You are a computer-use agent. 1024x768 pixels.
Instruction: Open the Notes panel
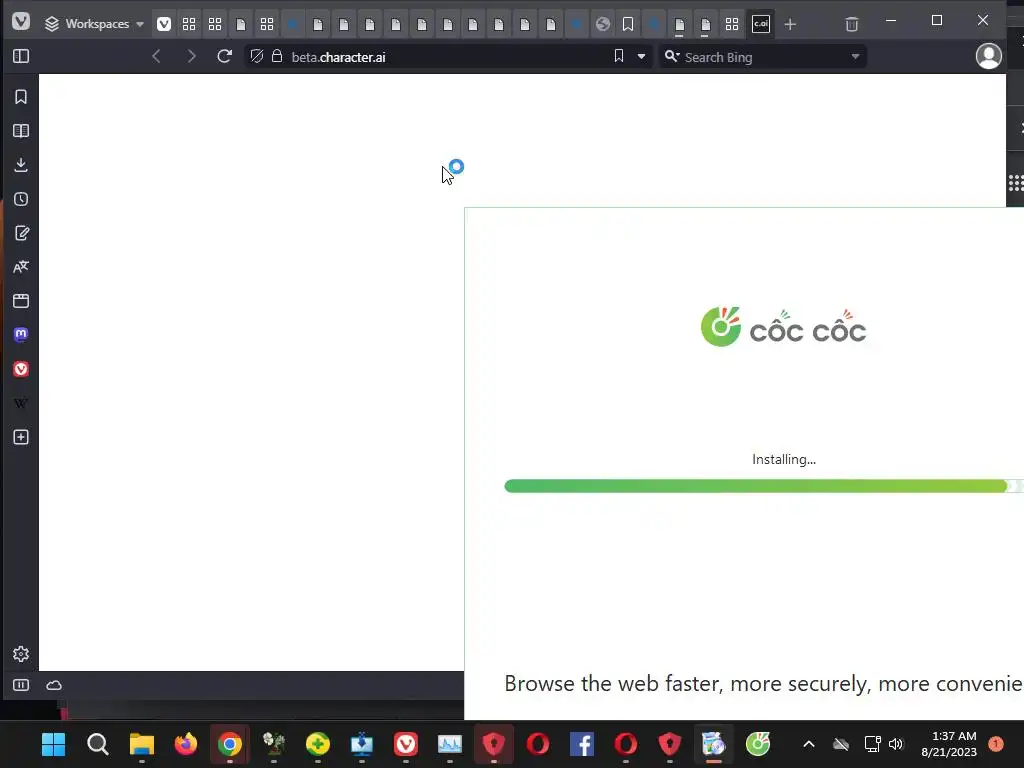tap(21, 233)
